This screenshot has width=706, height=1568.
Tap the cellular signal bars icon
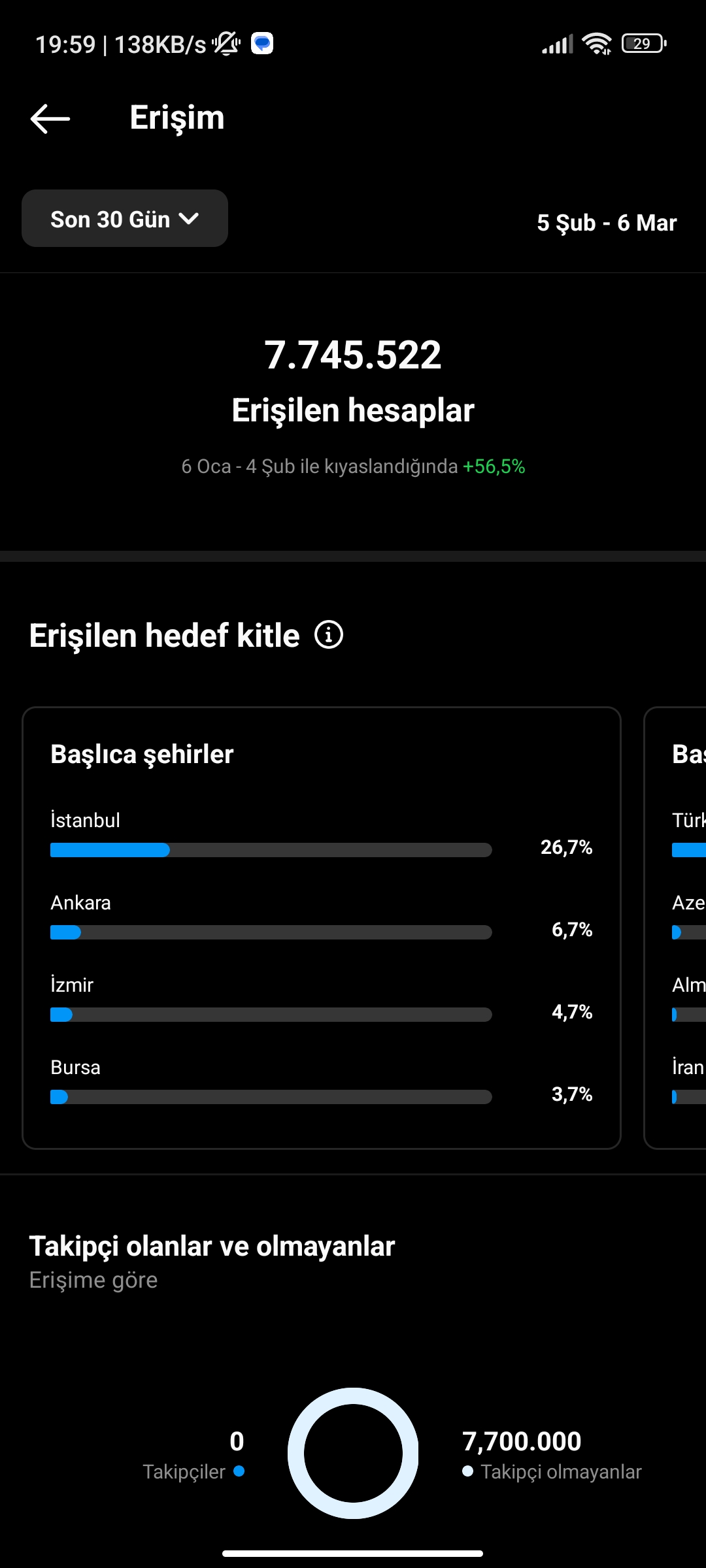pos(558,44)
